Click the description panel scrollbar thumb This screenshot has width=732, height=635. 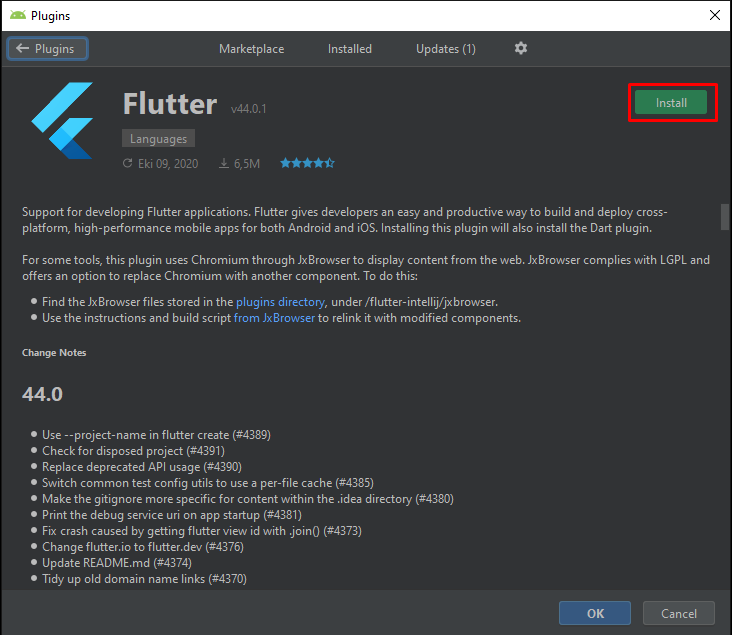click(724, 216)
